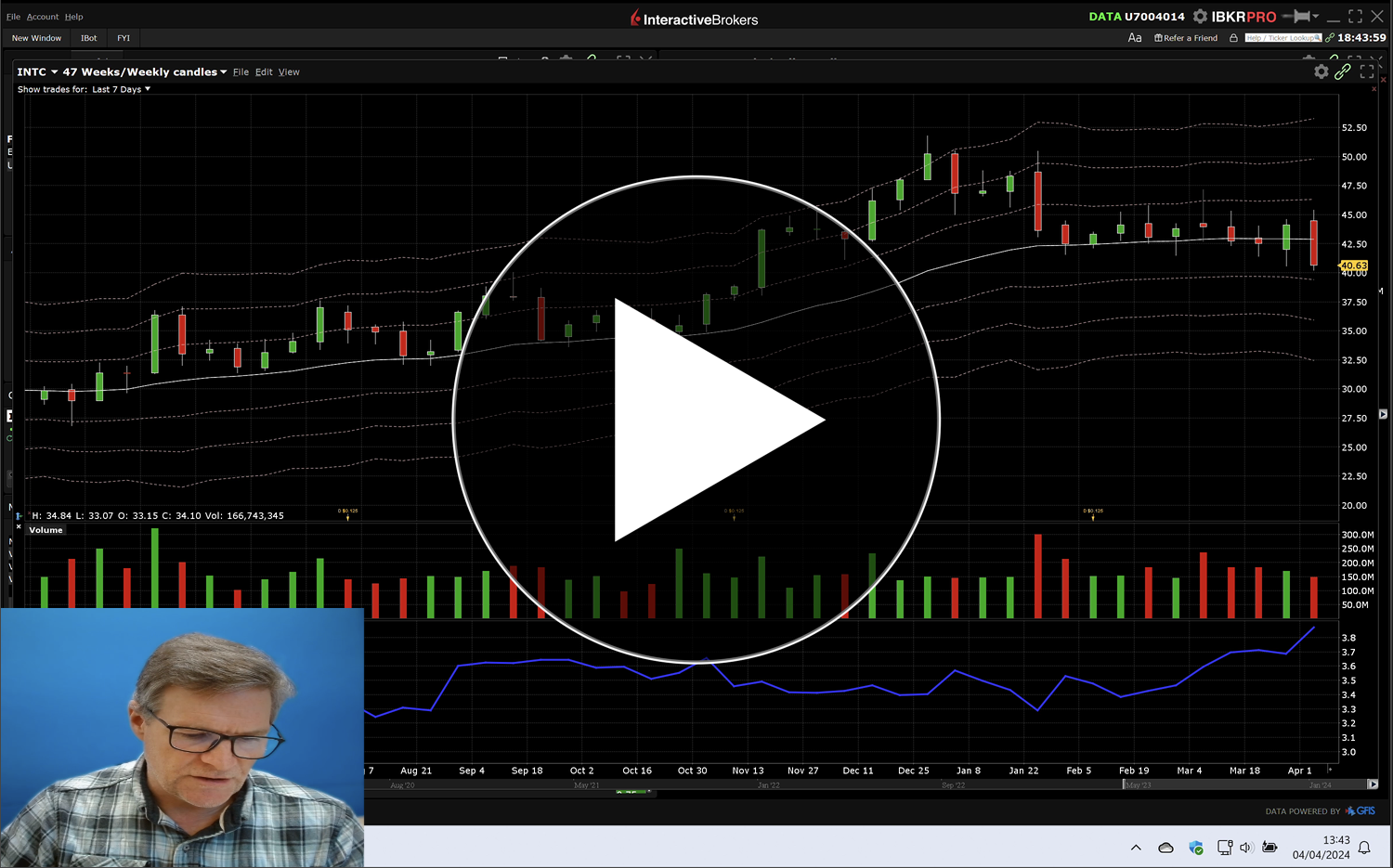This screenshot has width=1393, height=868.
Task: Open the chart settings gear icon
Action: 1321,71
